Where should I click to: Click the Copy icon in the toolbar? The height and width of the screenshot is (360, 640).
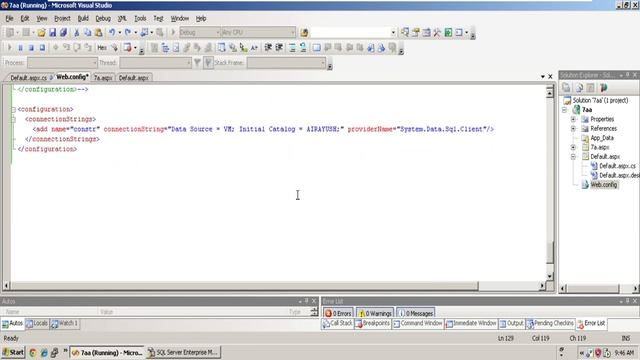pos(87,33)
